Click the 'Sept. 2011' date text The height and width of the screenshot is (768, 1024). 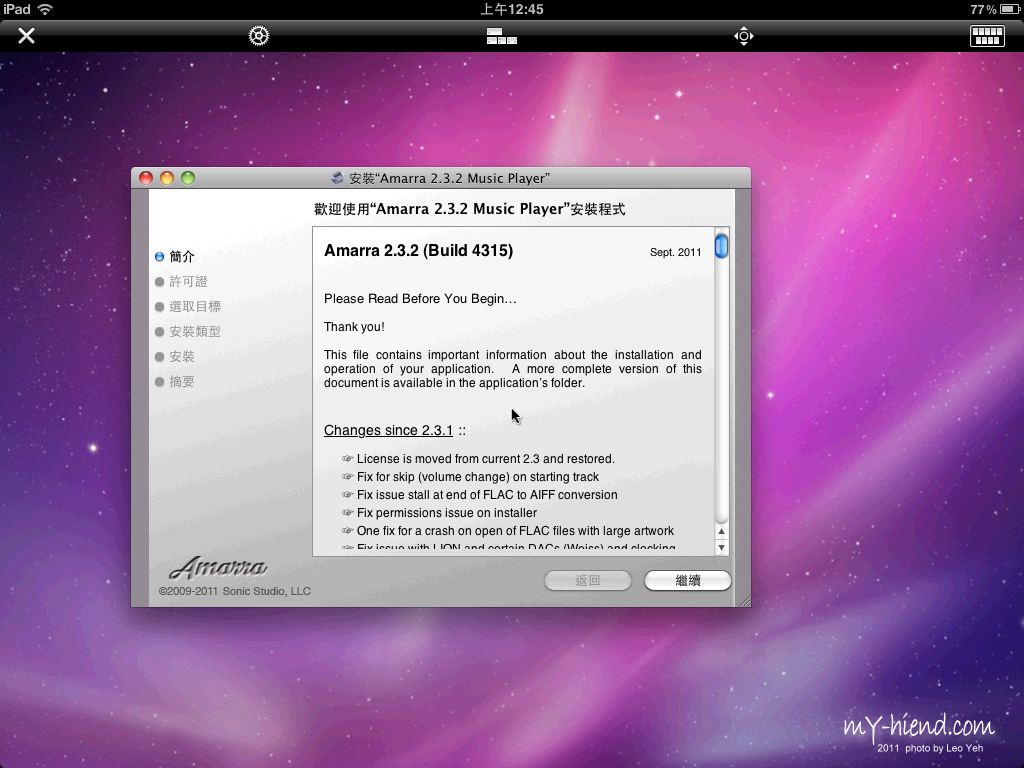coord(675,253)
